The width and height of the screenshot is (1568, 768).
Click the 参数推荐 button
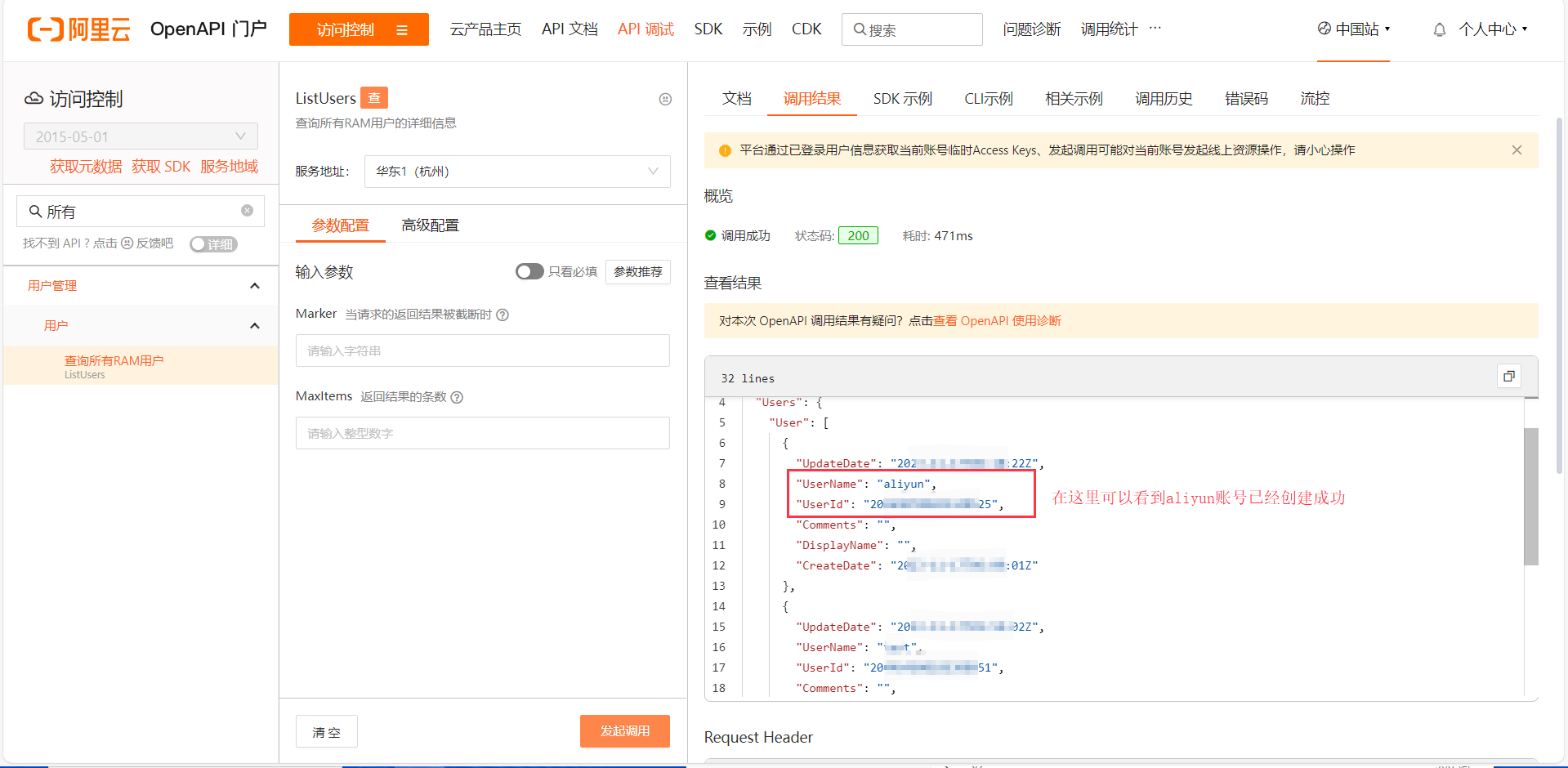pyautogui.click(x=638, y=272)
